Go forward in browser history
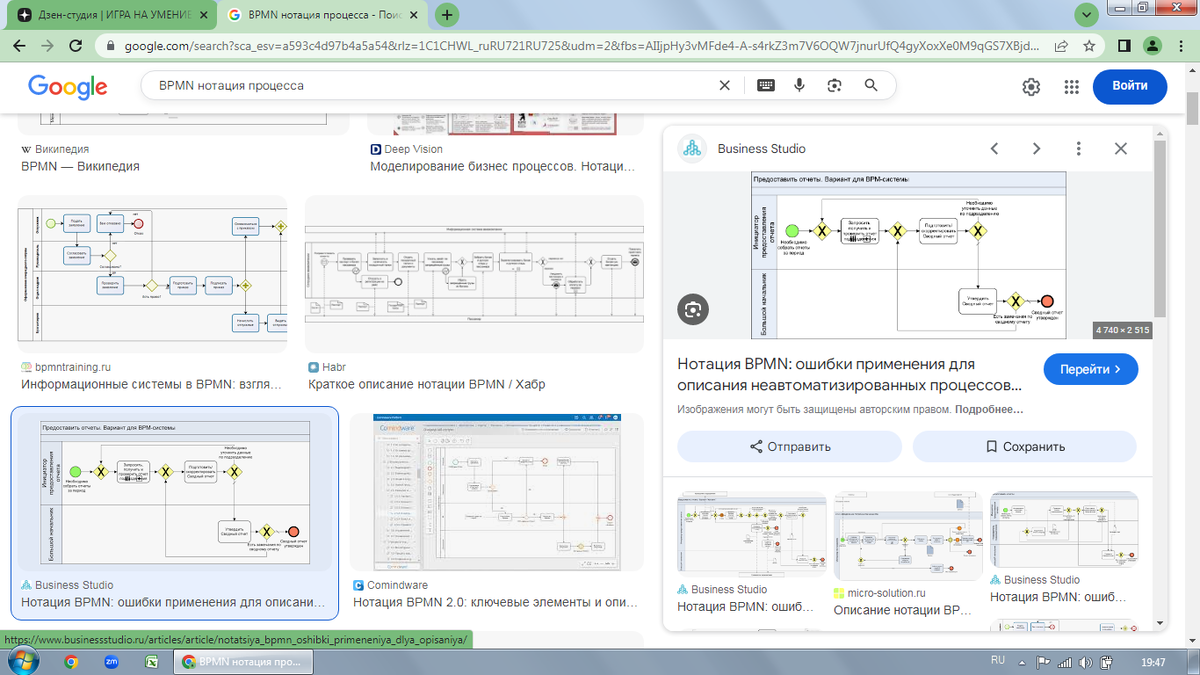The height and width of the screenshot is (675, 1200). (47, 46)
